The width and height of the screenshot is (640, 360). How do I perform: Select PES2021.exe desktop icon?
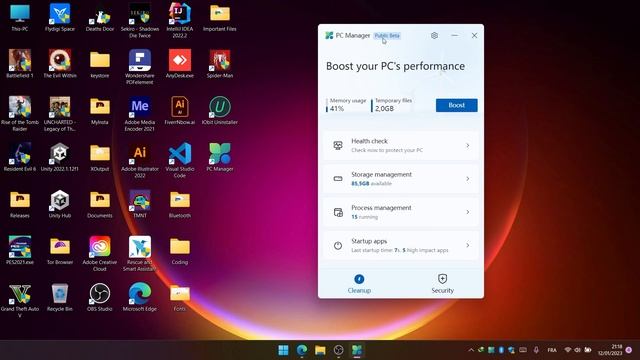[x=20, y=251]
